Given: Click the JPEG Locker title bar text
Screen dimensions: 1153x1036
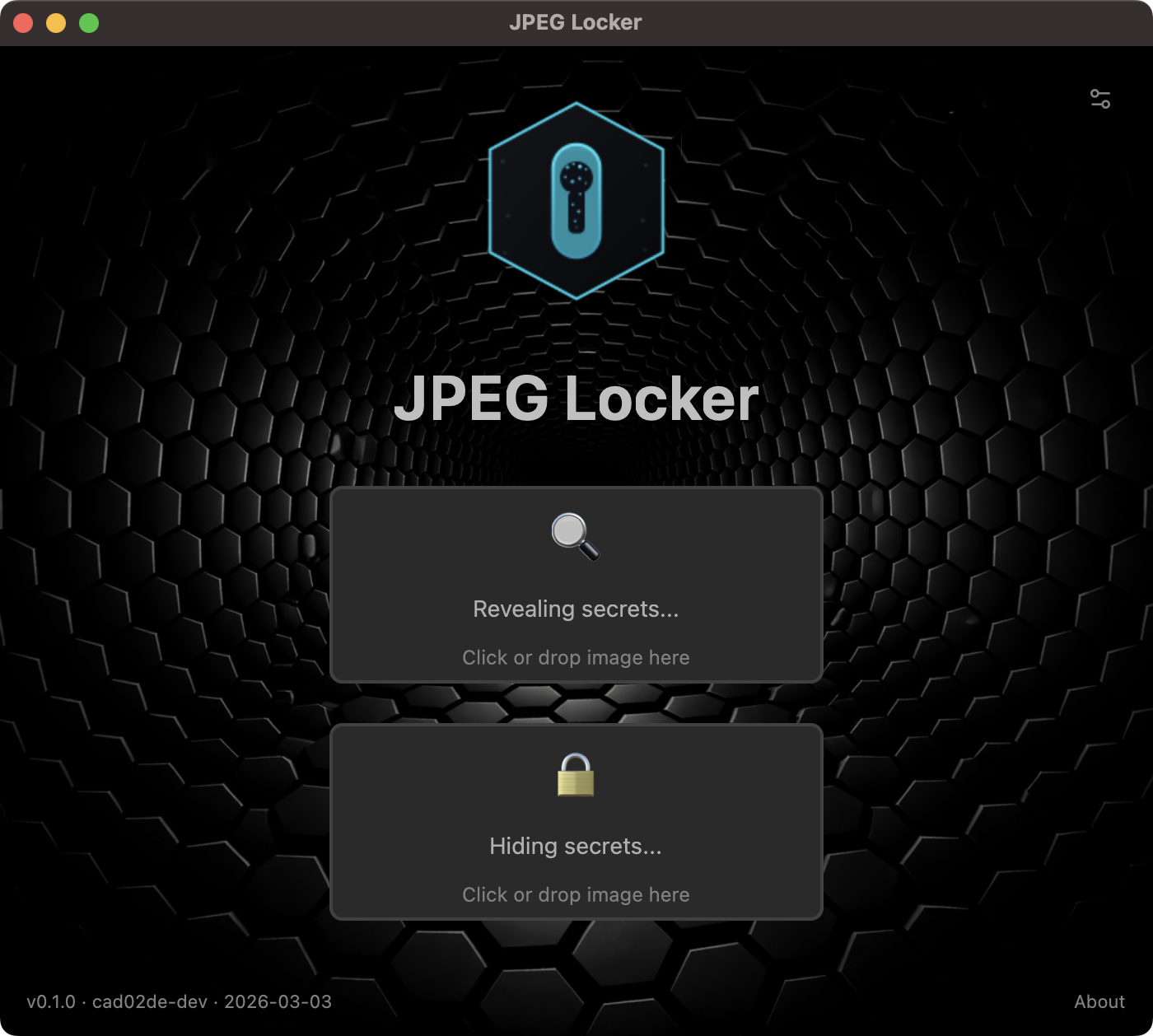Looking at the screenshot, I should point(576,22).
